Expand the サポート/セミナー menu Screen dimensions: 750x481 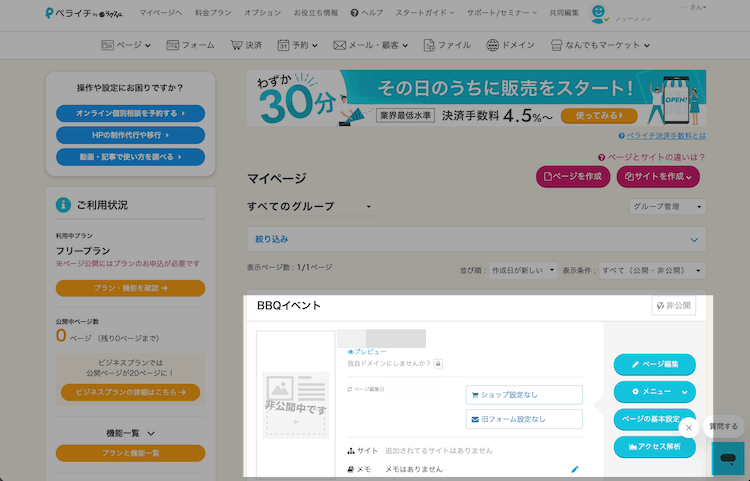click(x=502, y=13)
